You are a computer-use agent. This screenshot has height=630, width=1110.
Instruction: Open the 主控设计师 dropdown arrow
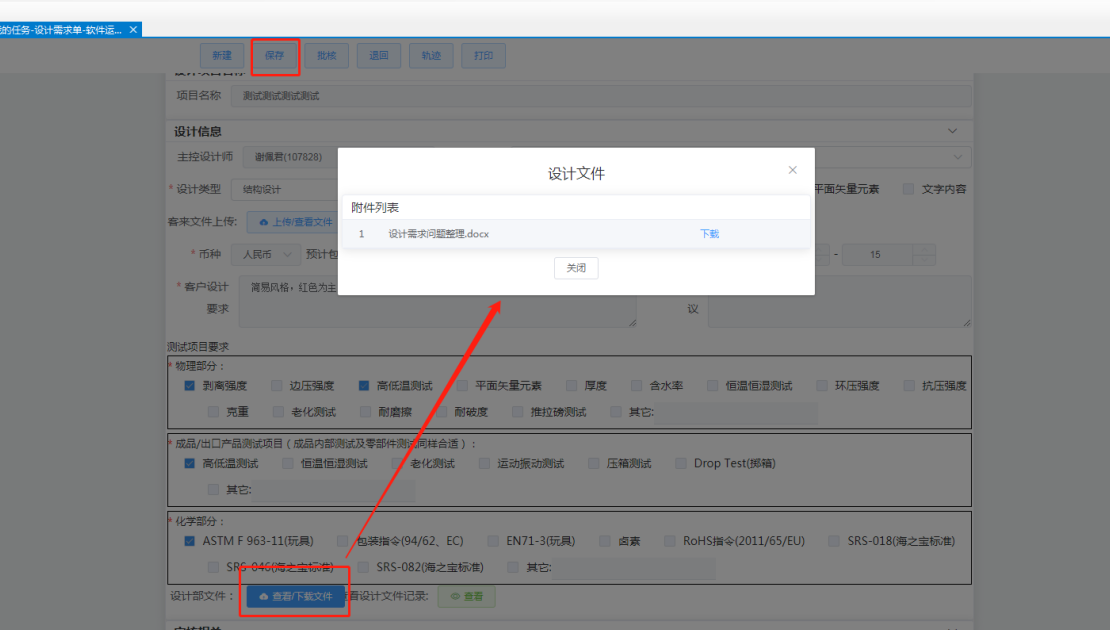pyautogui.click(x=957, y=157)
